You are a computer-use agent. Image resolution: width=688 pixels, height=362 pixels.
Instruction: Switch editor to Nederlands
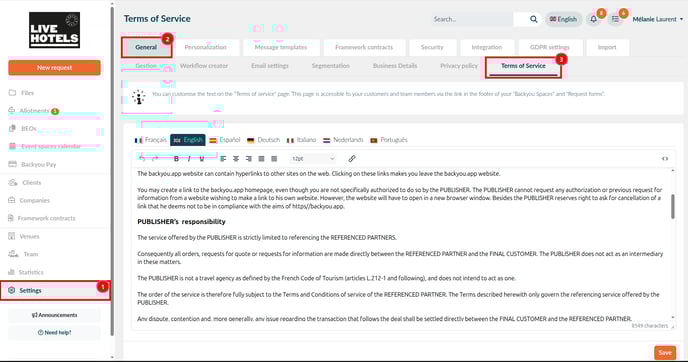[343, 140]
